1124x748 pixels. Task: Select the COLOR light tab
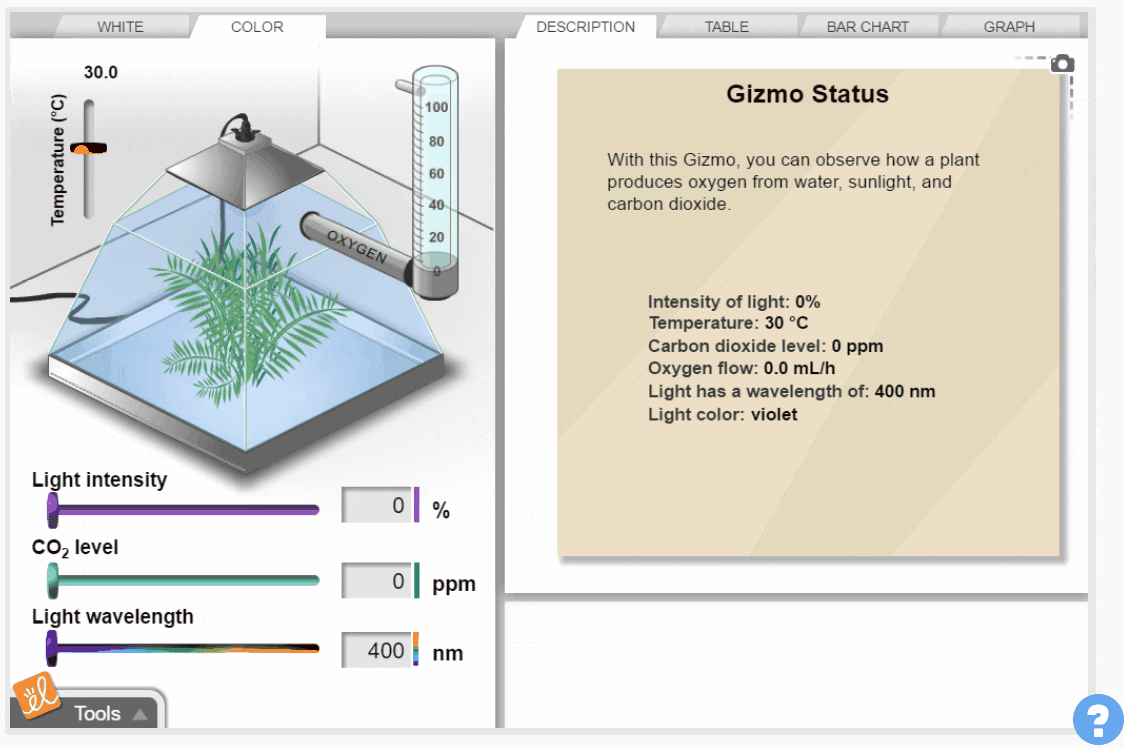[257, 27]
